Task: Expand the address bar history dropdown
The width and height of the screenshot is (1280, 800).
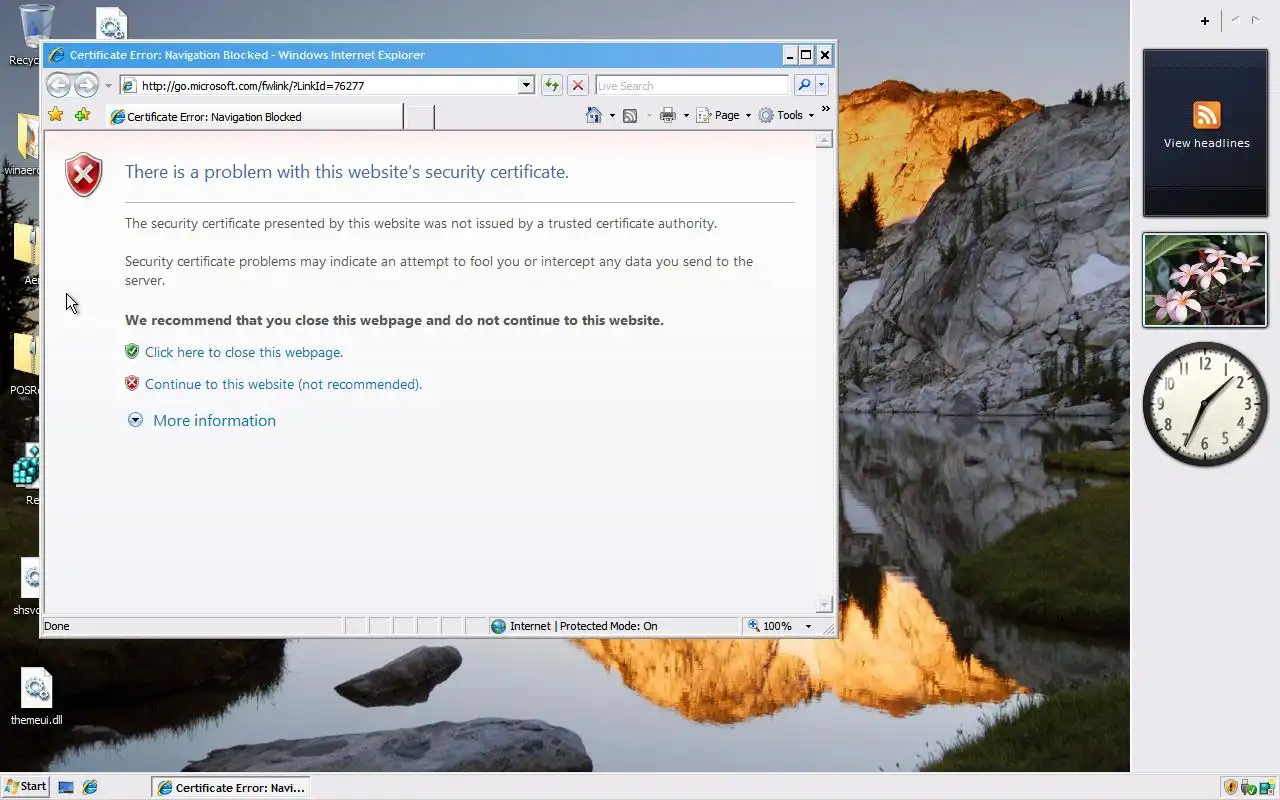Action: click(526, 86)
